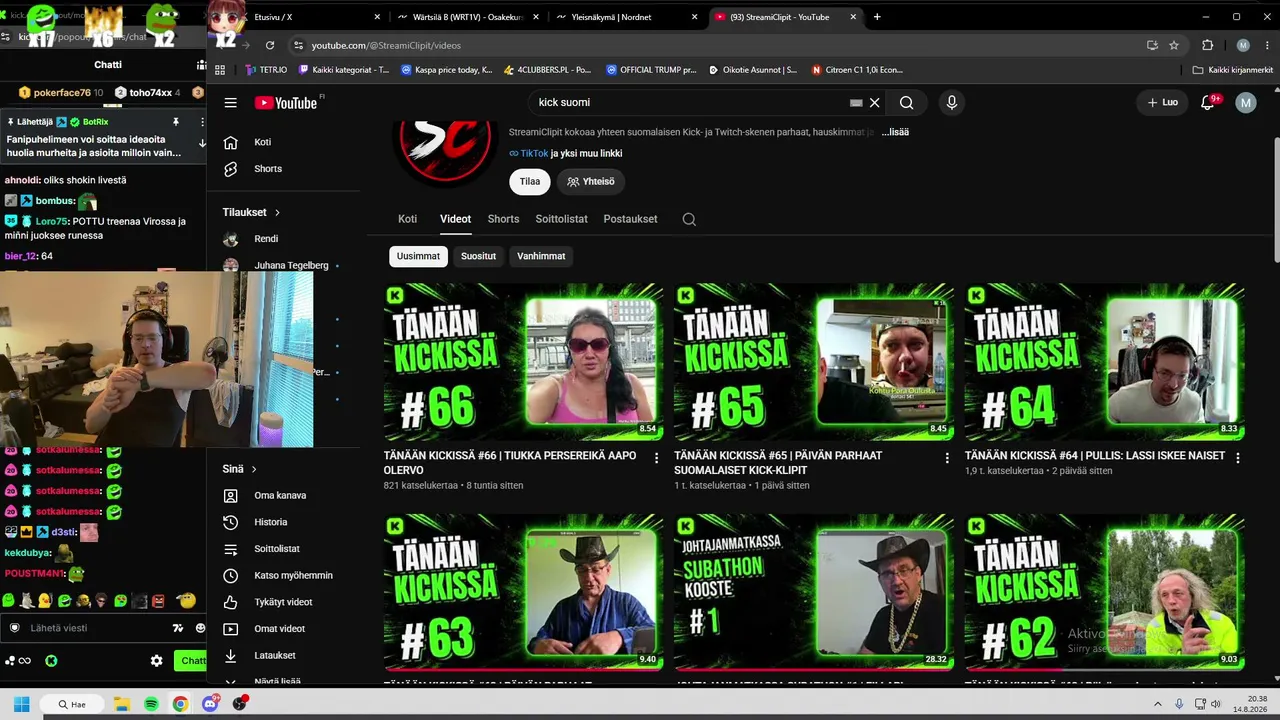The image size is (1280, 720).
Task: Open the Yhteisö community button
Action: (591, 182)
